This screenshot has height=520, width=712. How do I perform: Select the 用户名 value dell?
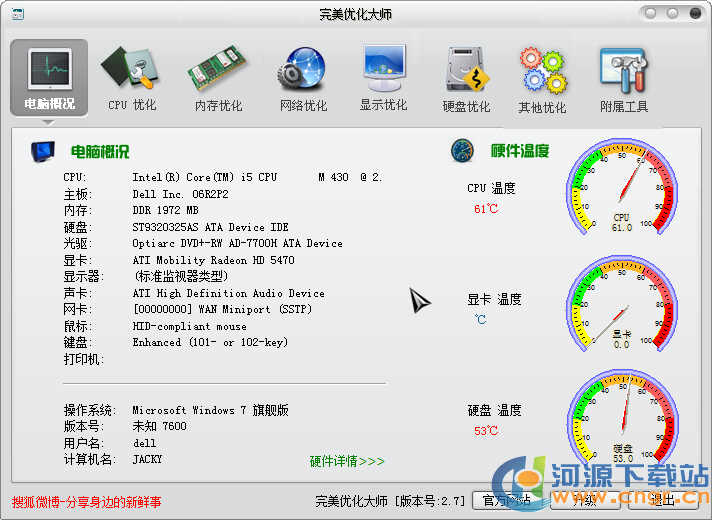(x=144, y=443)
